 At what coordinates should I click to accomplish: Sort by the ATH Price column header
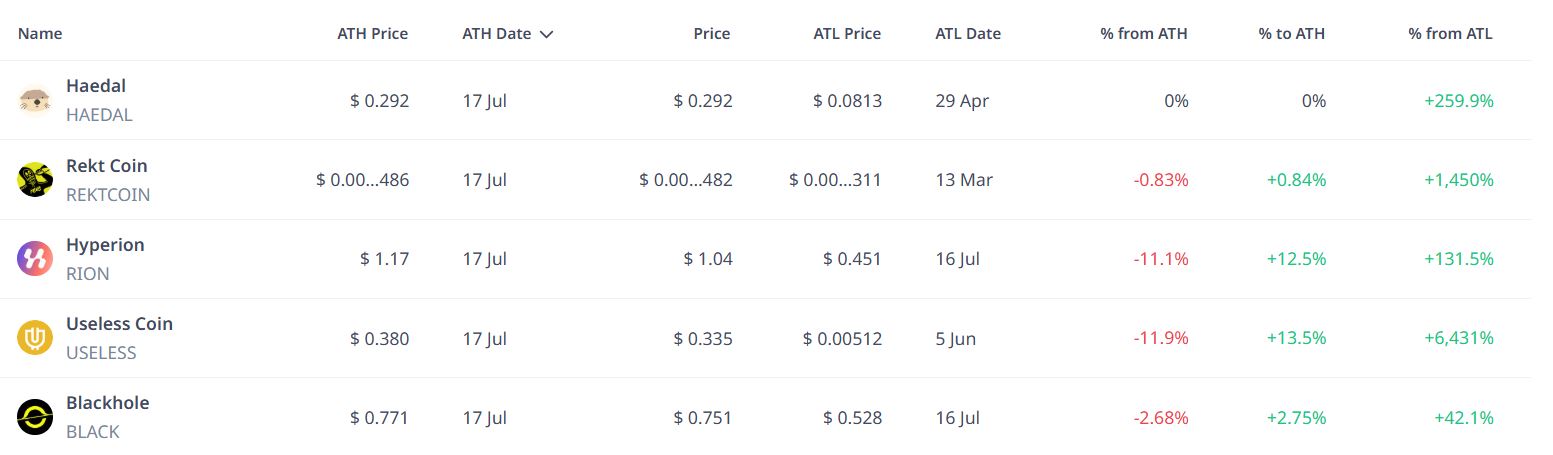click(372, 33)
